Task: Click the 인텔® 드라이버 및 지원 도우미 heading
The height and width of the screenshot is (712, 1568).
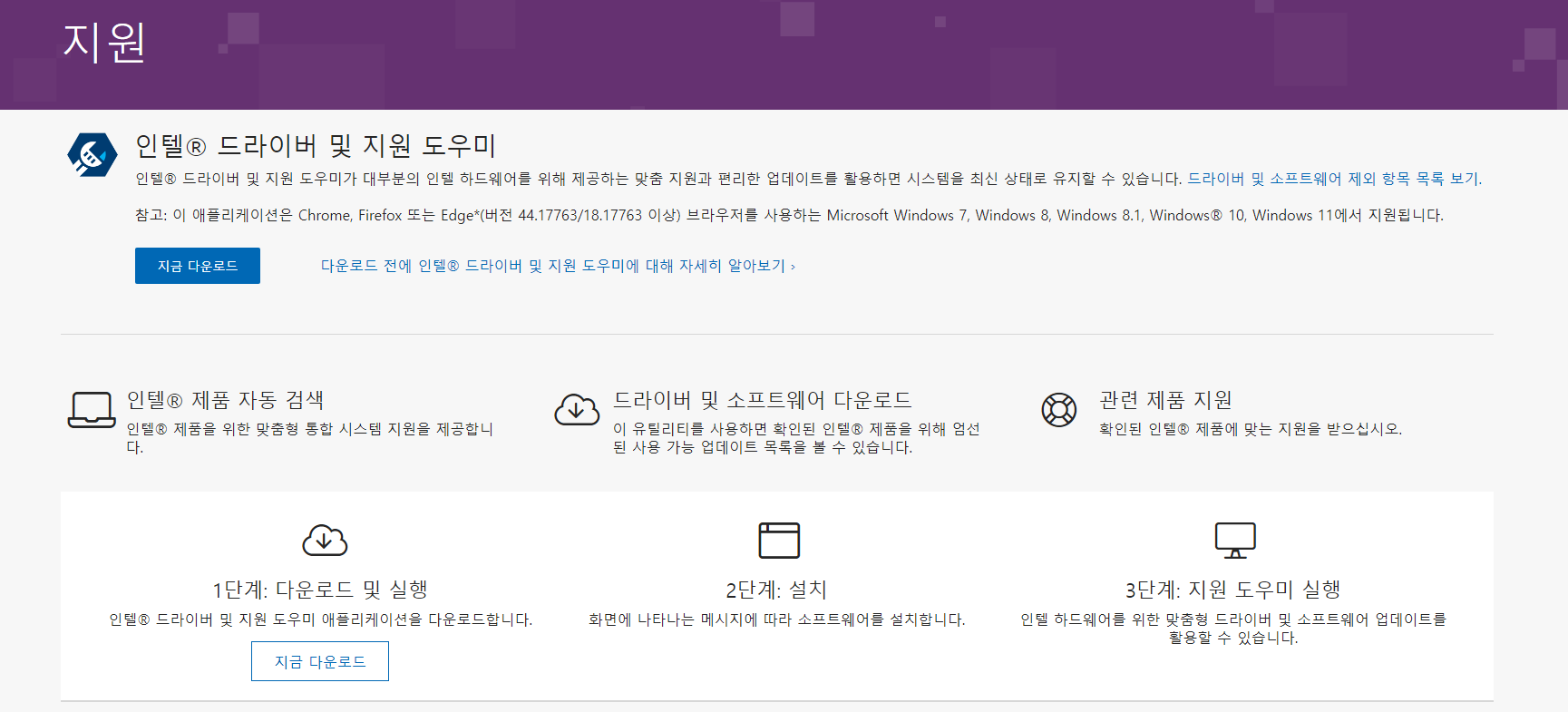Action: (x=316, y=145)
